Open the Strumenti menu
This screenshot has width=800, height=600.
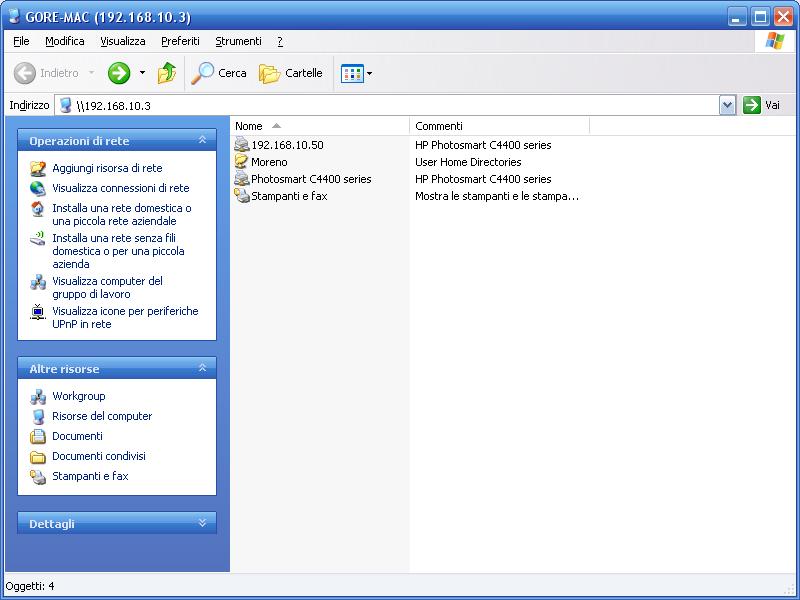[238, 41]
